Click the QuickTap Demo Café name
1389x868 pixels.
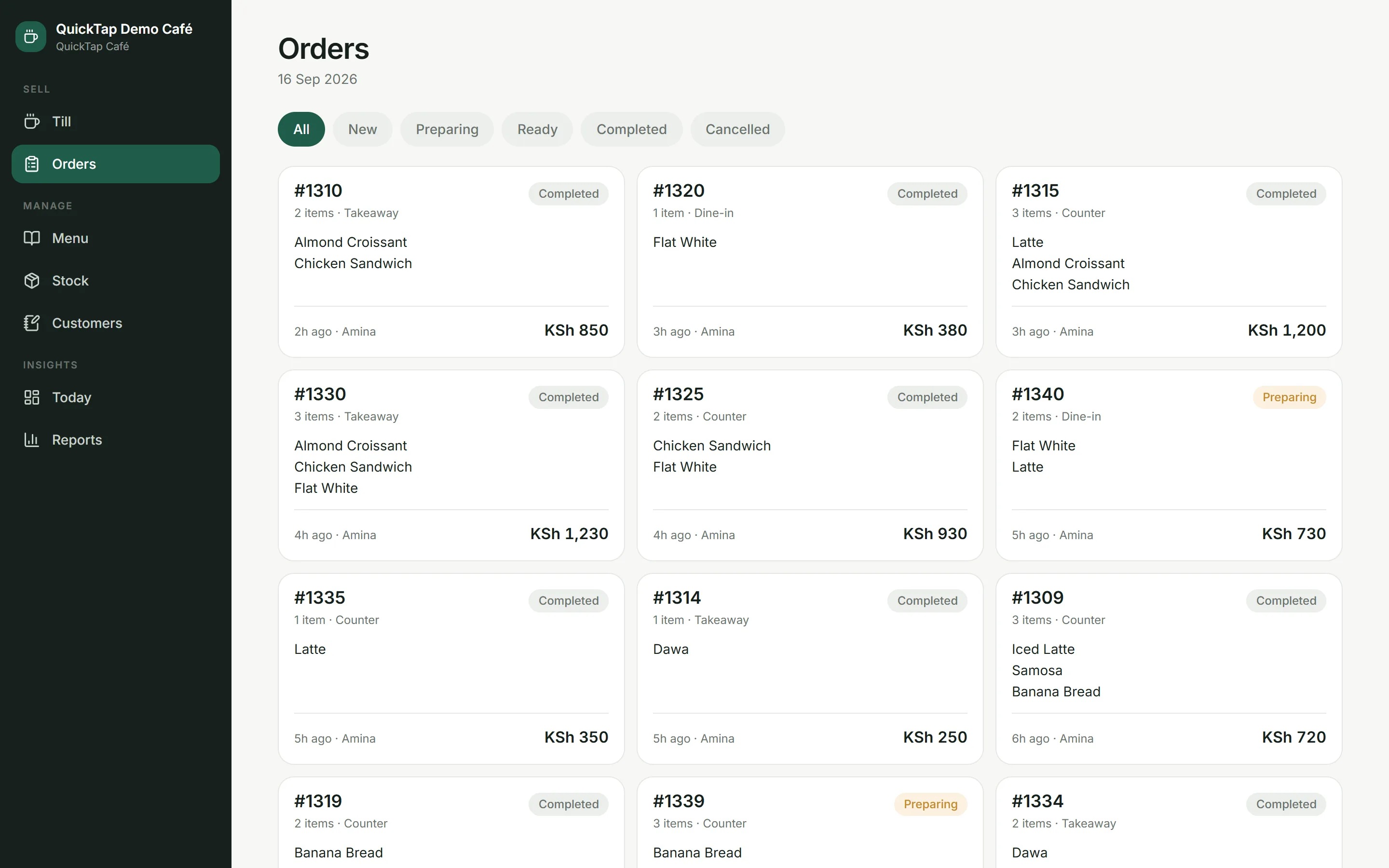pos(124,29)
